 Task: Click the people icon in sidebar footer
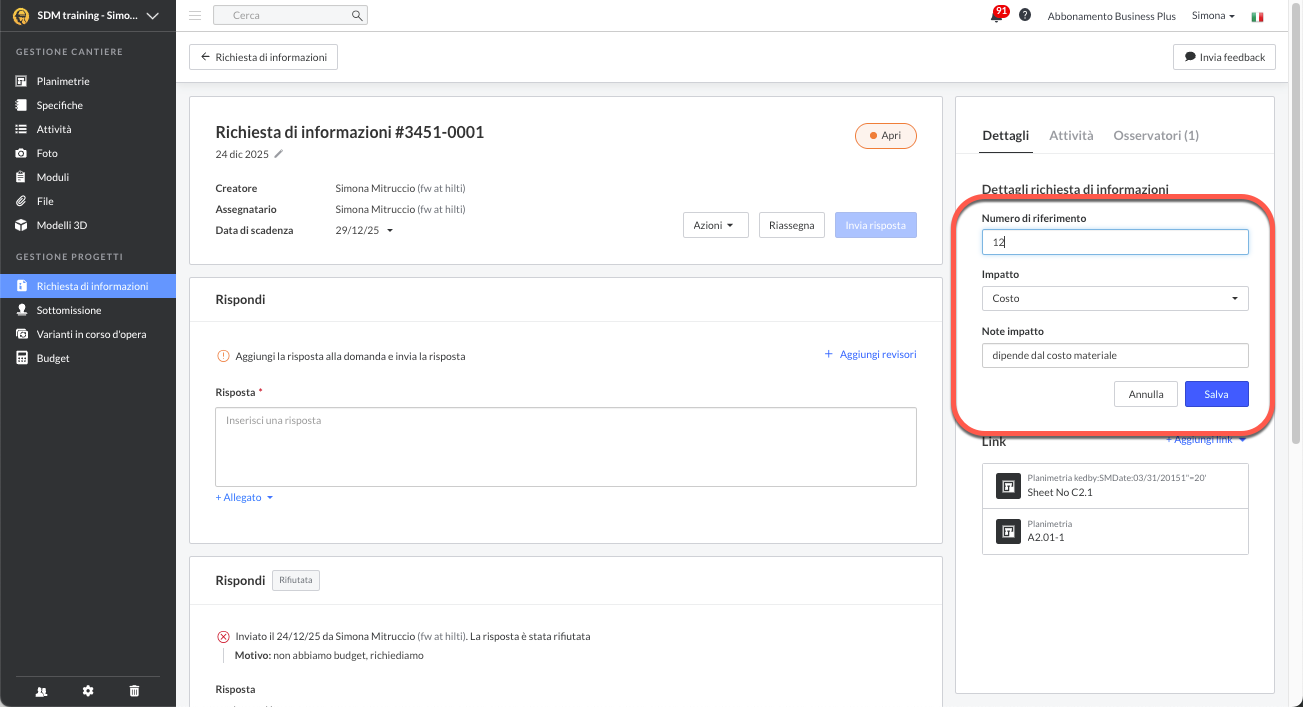pyautogui.click(x=41, y=691)
